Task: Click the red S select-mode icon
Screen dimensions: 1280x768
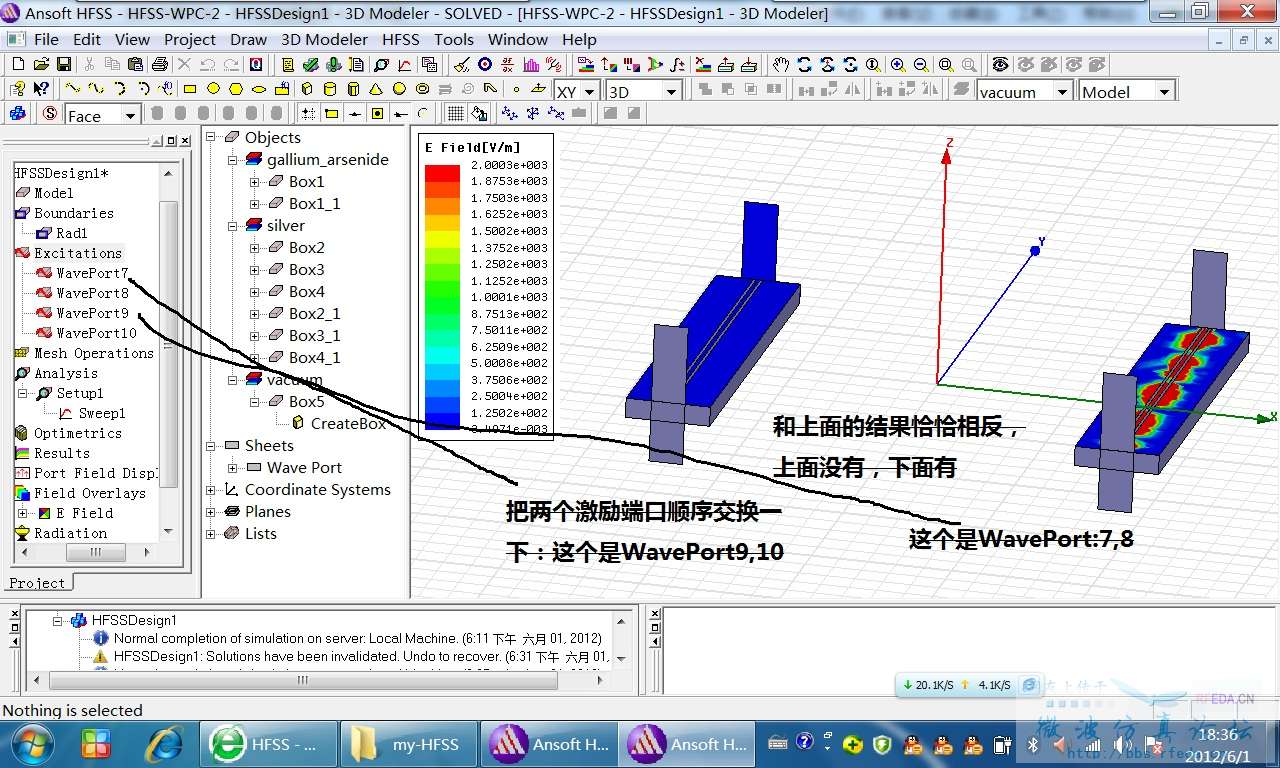Action: coord(50,114)
